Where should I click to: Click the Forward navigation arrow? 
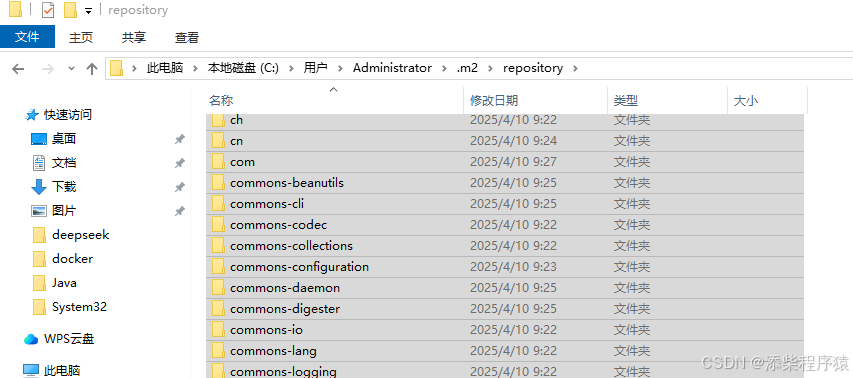pos(47,69)
